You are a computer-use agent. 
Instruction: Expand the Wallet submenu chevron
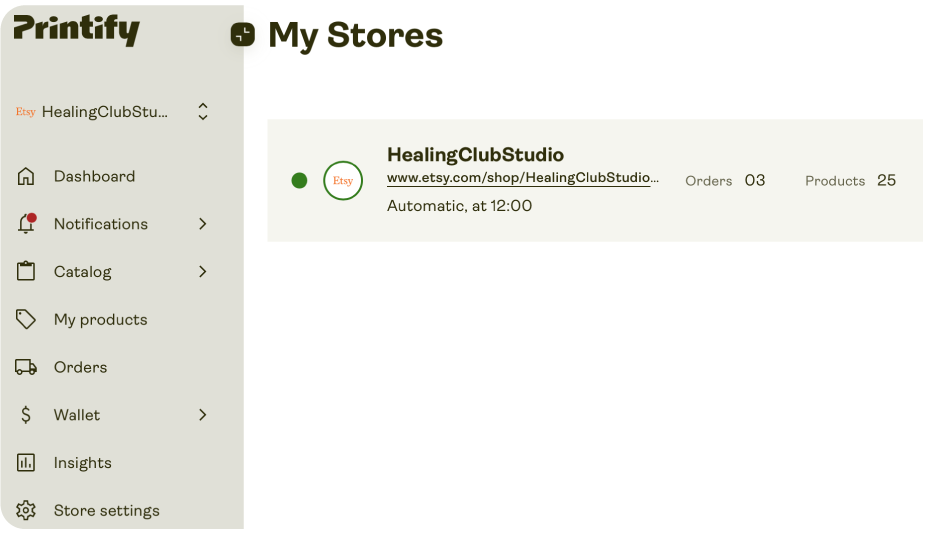tap(203, 415)
